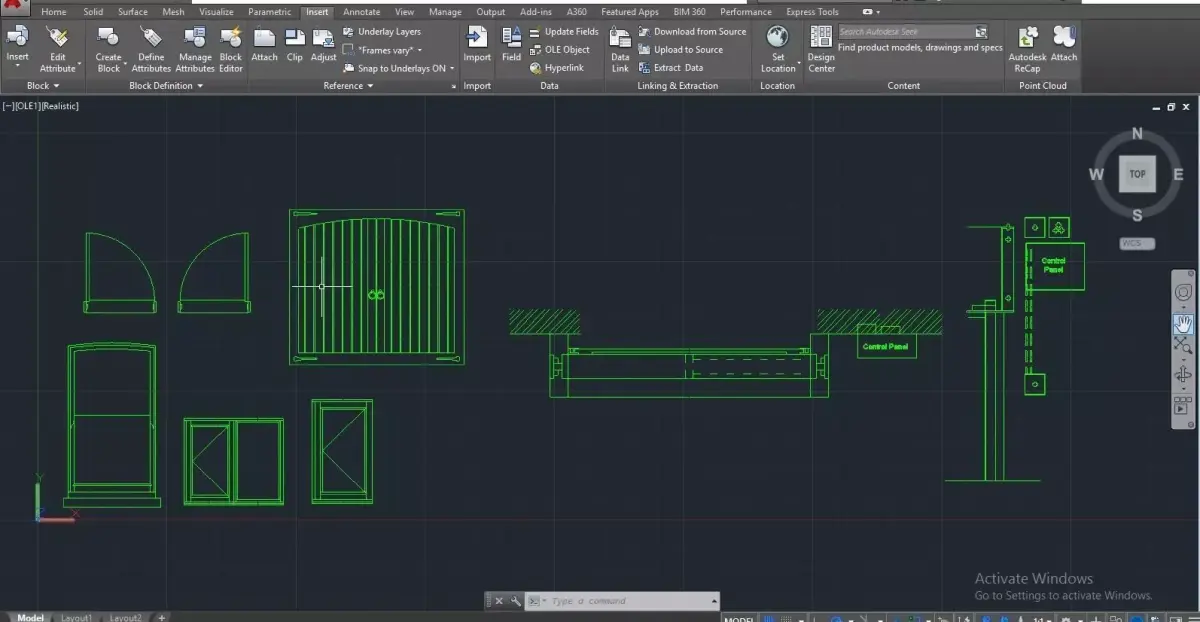The image size is (1200, 622).
Task: Open the Parametric tab
Action: [x=270, y=12]
